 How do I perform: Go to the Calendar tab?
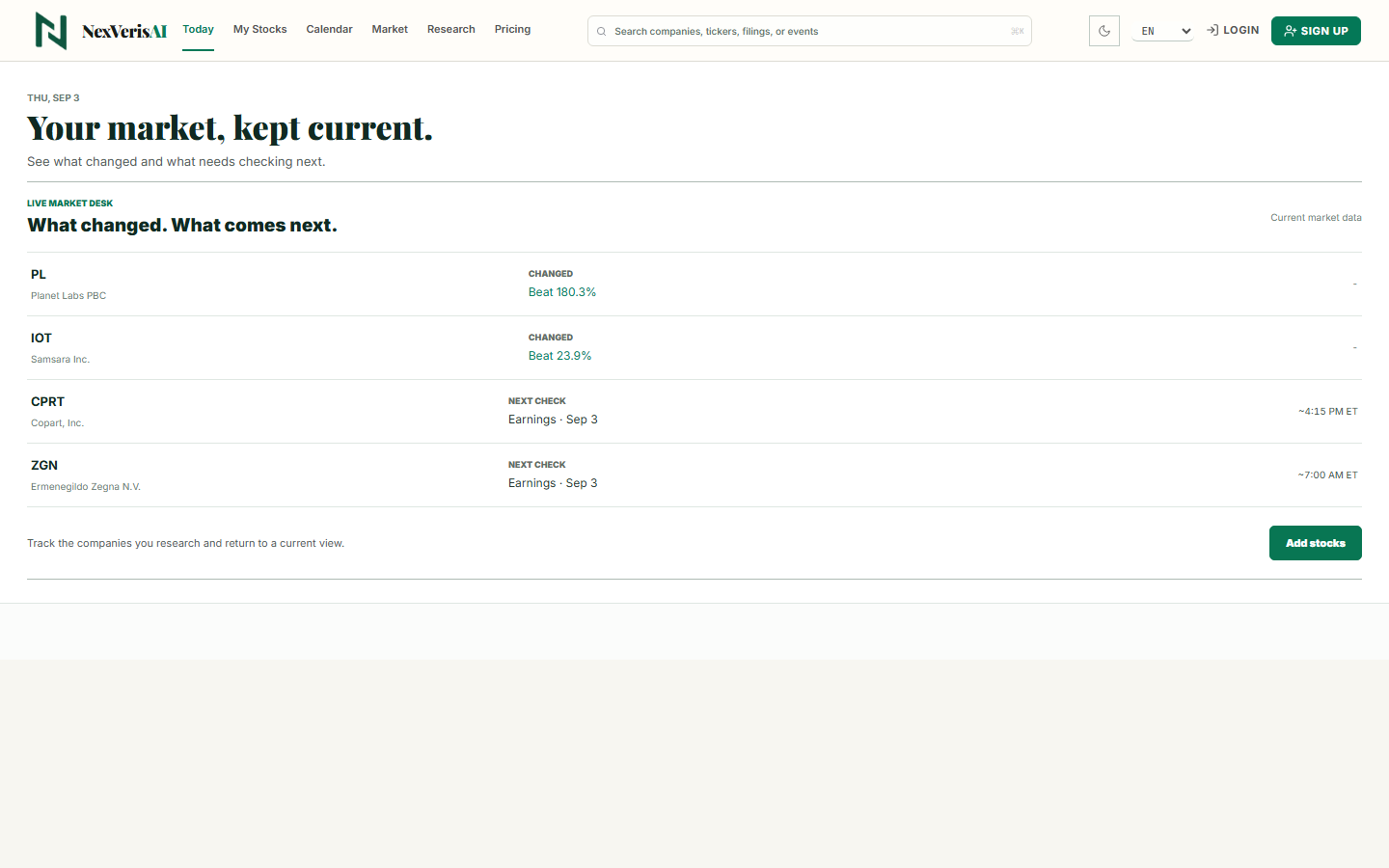click(329, 29)
